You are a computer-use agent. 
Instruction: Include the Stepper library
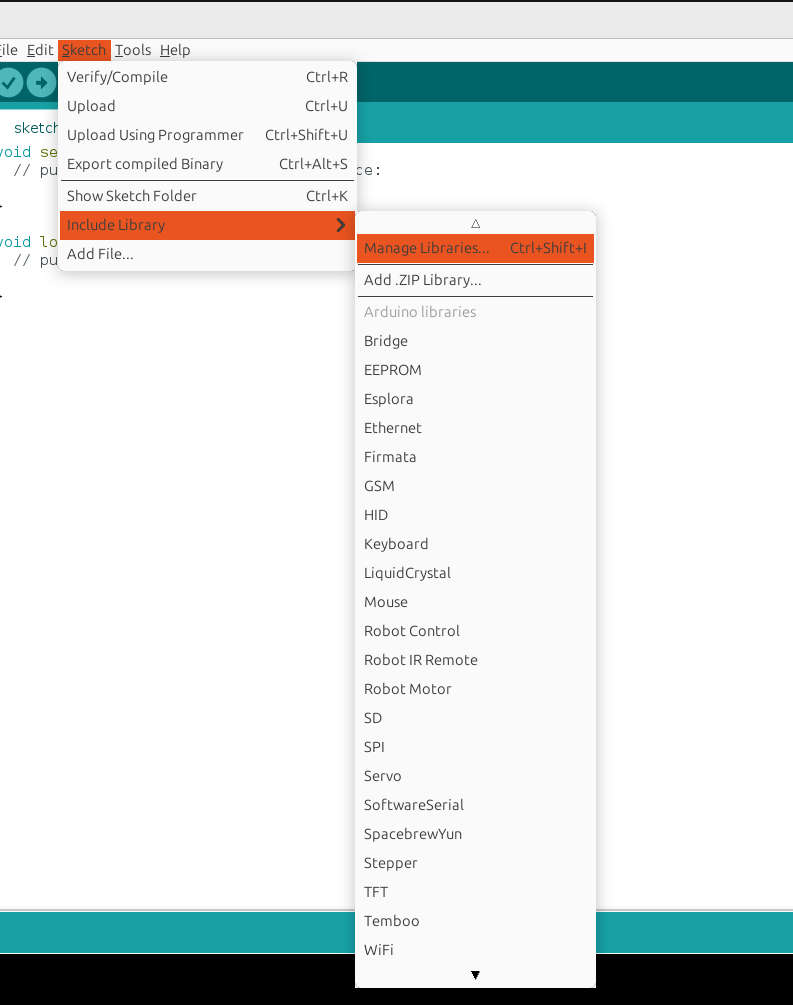475,863
